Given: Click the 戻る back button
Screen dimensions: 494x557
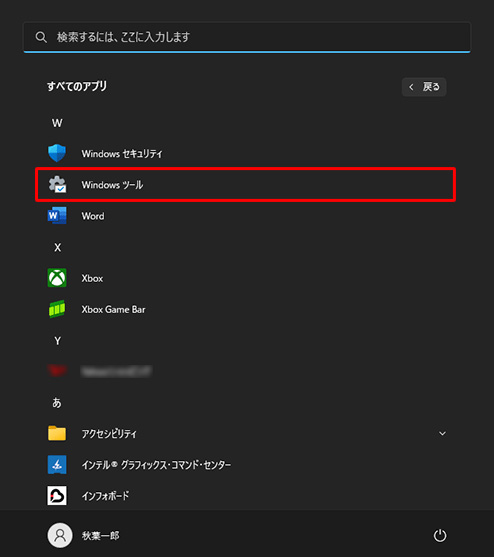Looking at the screenshot, I should click(x=424, y=87).
